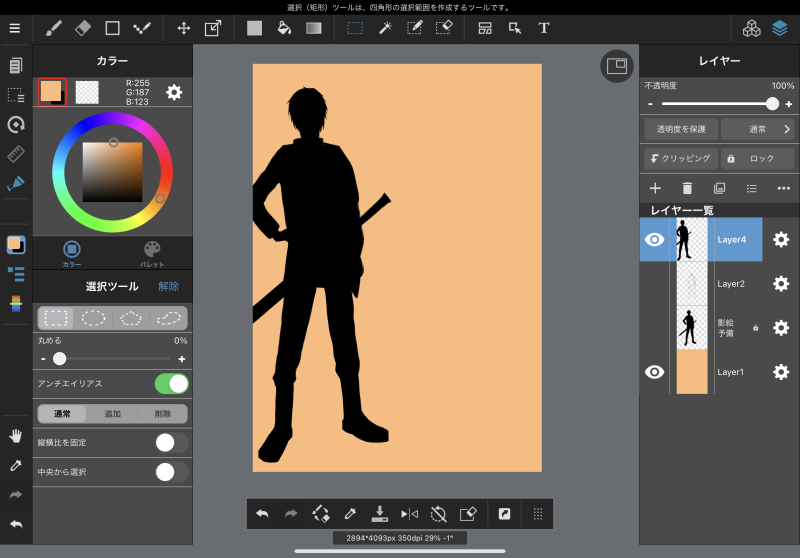
Task: Click 解除 to deselect
Action: pyautogui.click(x=169, y=286)
